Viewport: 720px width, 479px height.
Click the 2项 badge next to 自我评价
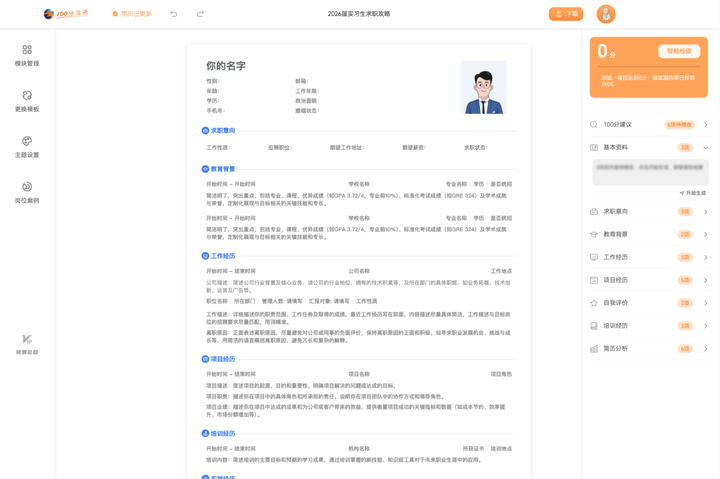(685, 303)
